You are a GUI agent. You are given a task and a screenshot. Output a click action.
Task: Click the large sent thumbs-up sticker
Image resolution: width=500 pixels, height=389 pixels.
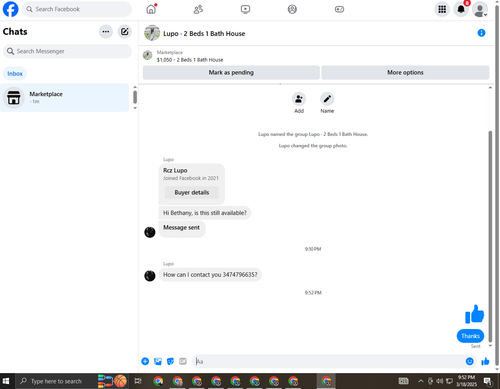pos(474,314)
